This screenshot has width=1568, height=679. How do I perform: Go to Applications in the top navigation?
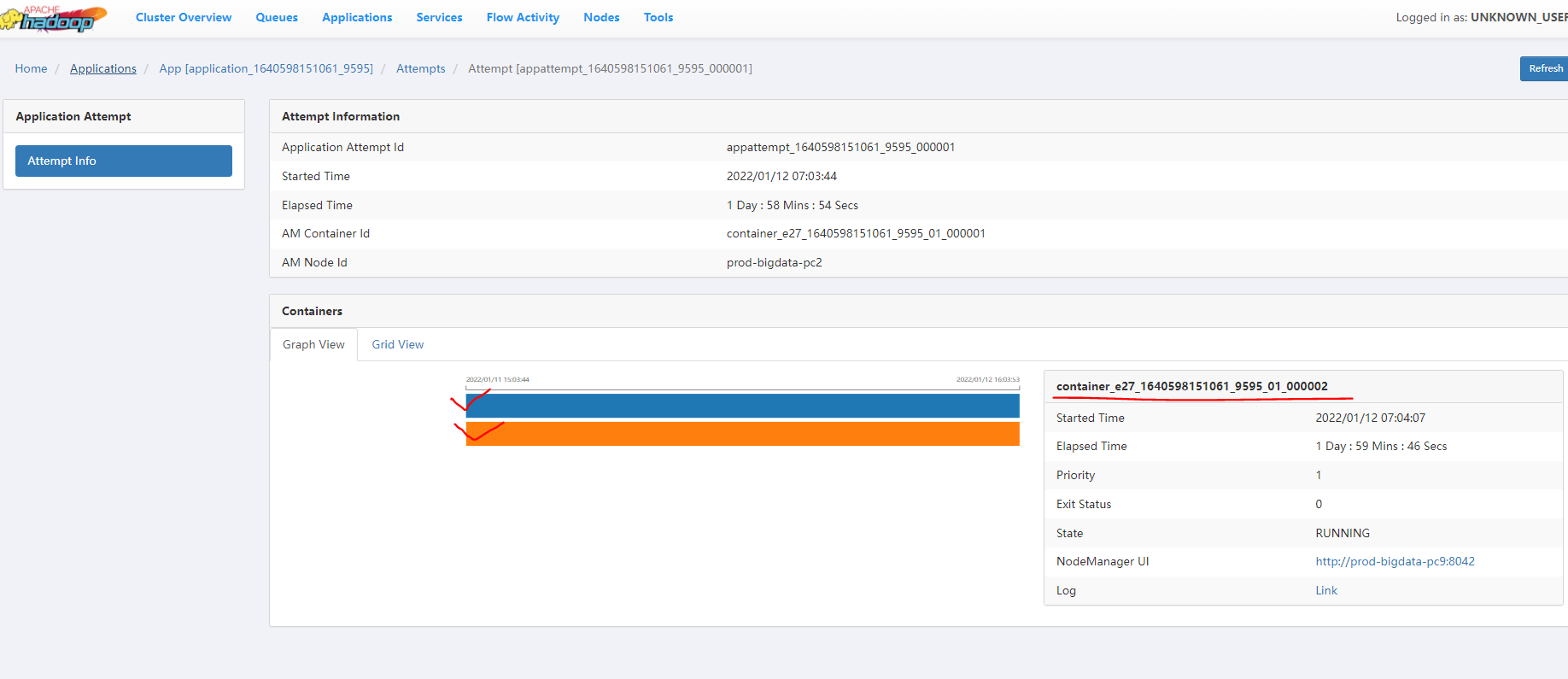[357, 17]
